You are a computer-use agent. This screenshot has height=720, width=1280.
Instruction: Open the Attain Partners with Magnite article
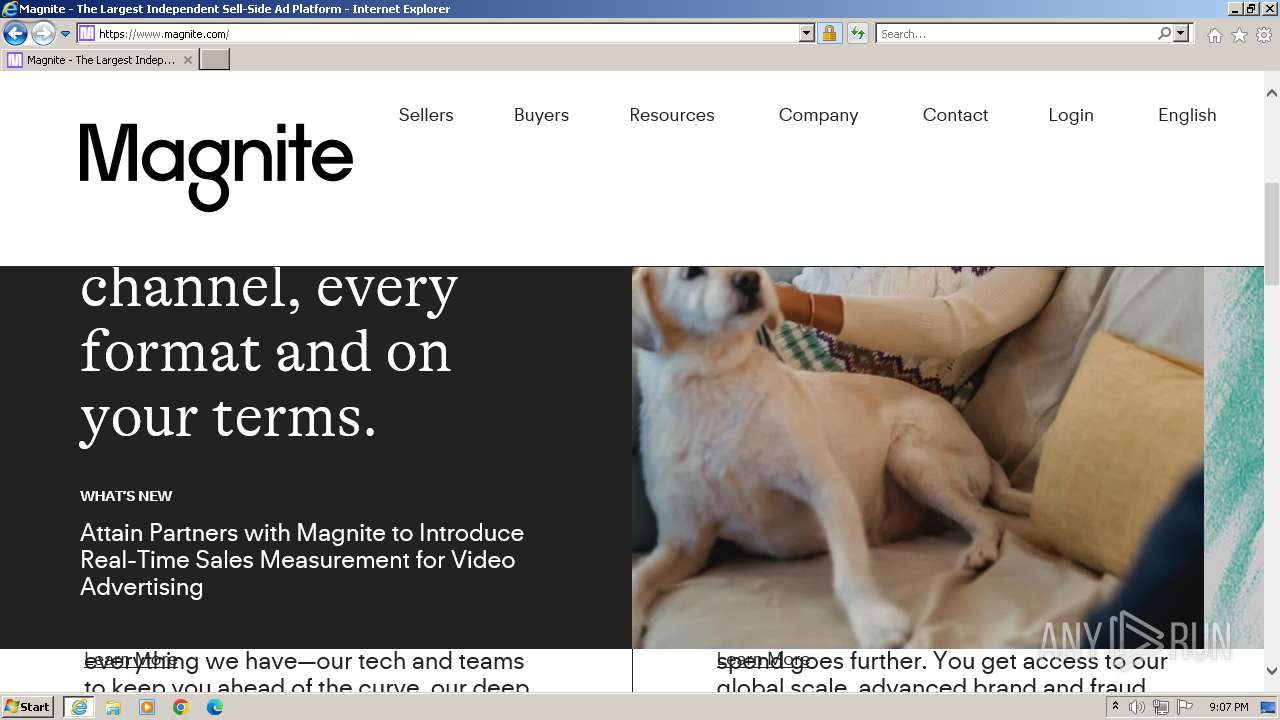302,560
